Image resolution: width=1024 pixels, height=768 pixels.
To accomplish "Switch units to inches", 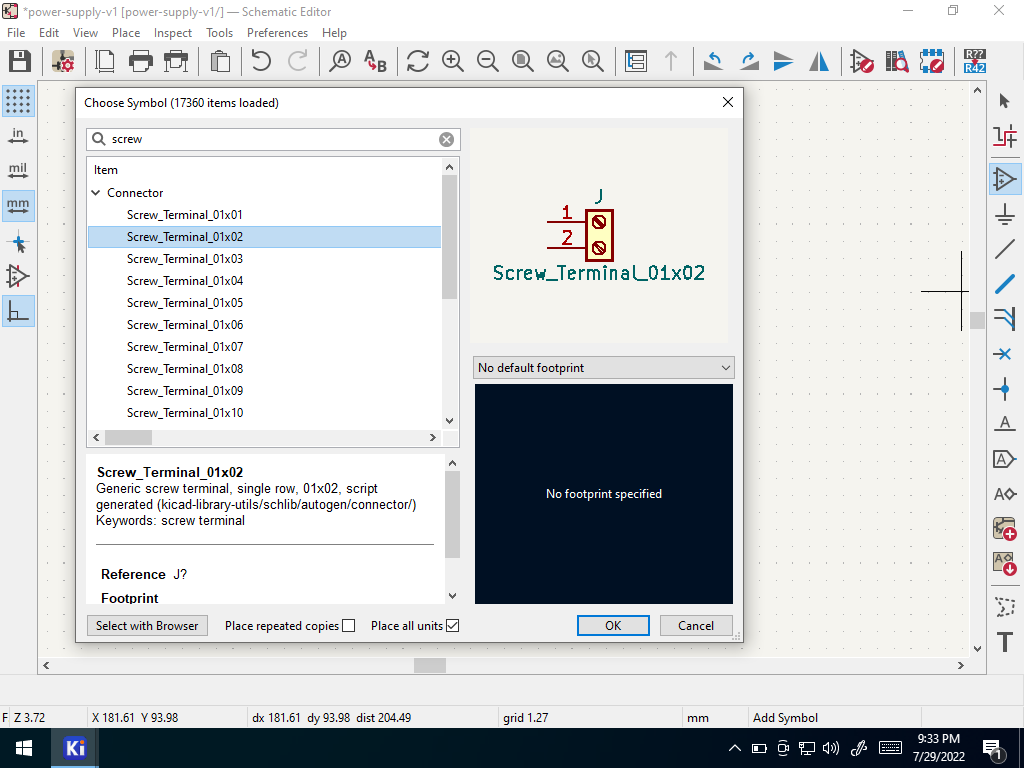I will click(18, 136).
